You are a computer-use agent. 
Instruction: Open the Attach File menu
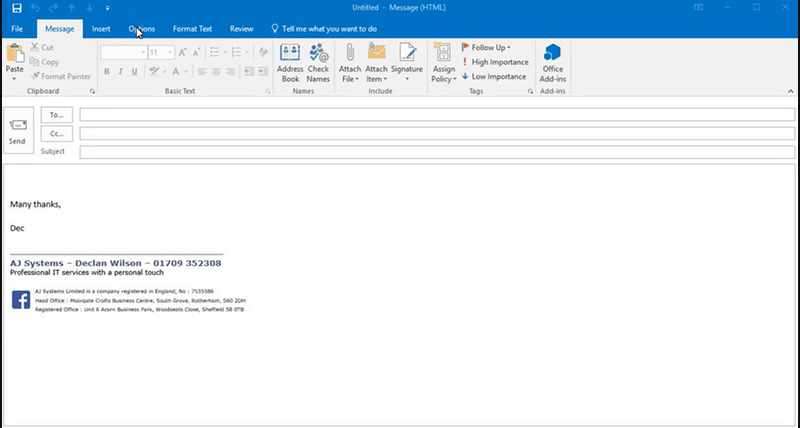coord(350,62)
